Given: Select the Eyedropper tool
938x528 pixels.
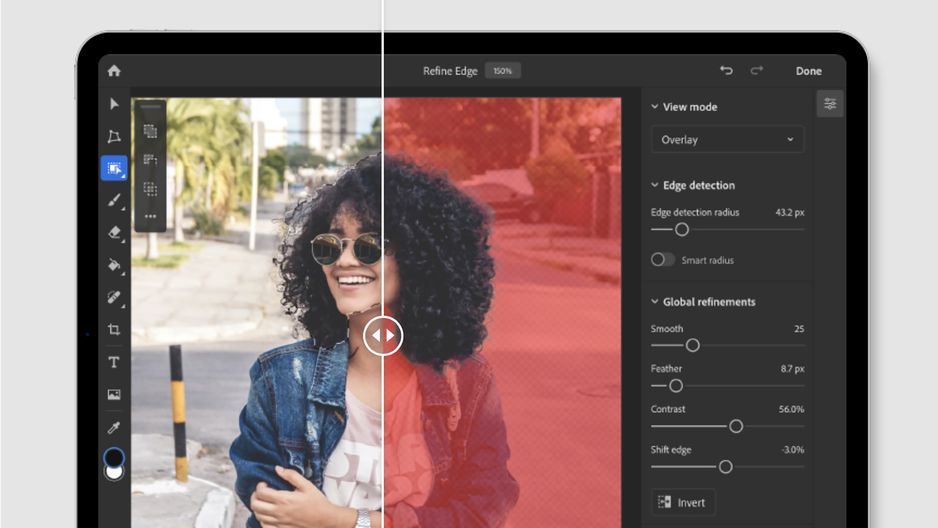Looking at the screenshot, I should pyautogui.click(x=114, y=427).
